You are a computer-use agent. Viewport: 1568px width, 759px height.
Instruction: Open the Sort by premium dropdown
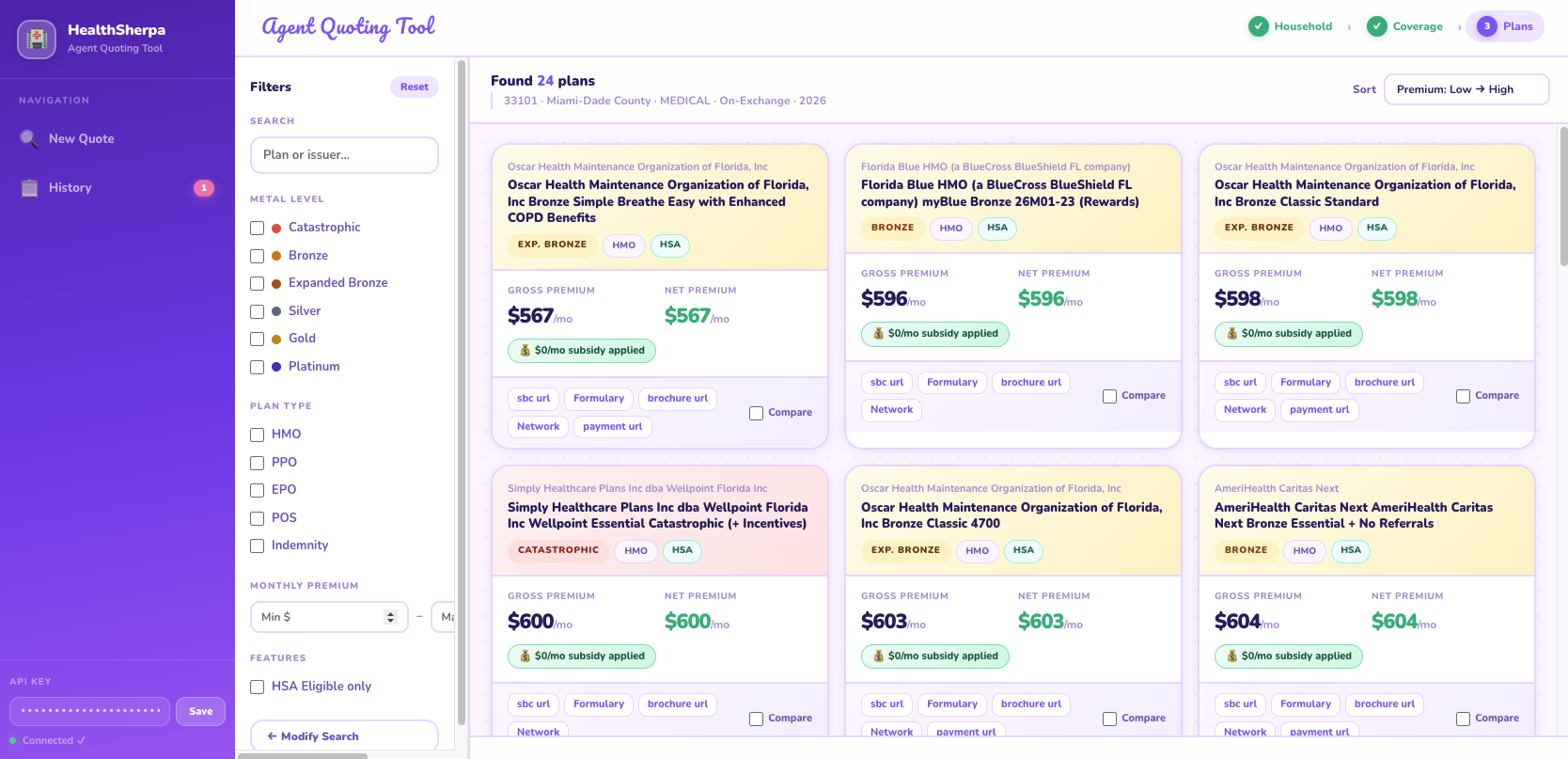point(1466,89)
